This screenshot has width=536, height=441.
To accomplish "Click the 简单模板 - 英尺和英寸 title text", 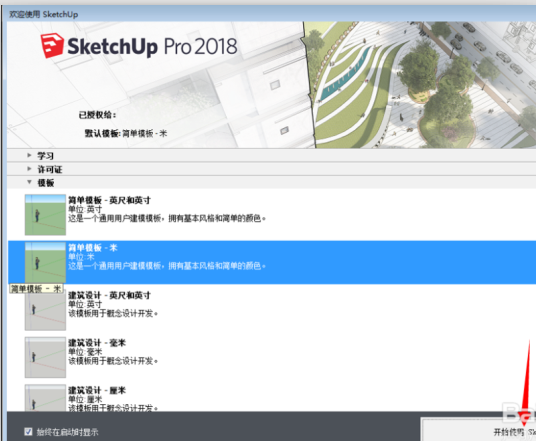I will point(109,200).
